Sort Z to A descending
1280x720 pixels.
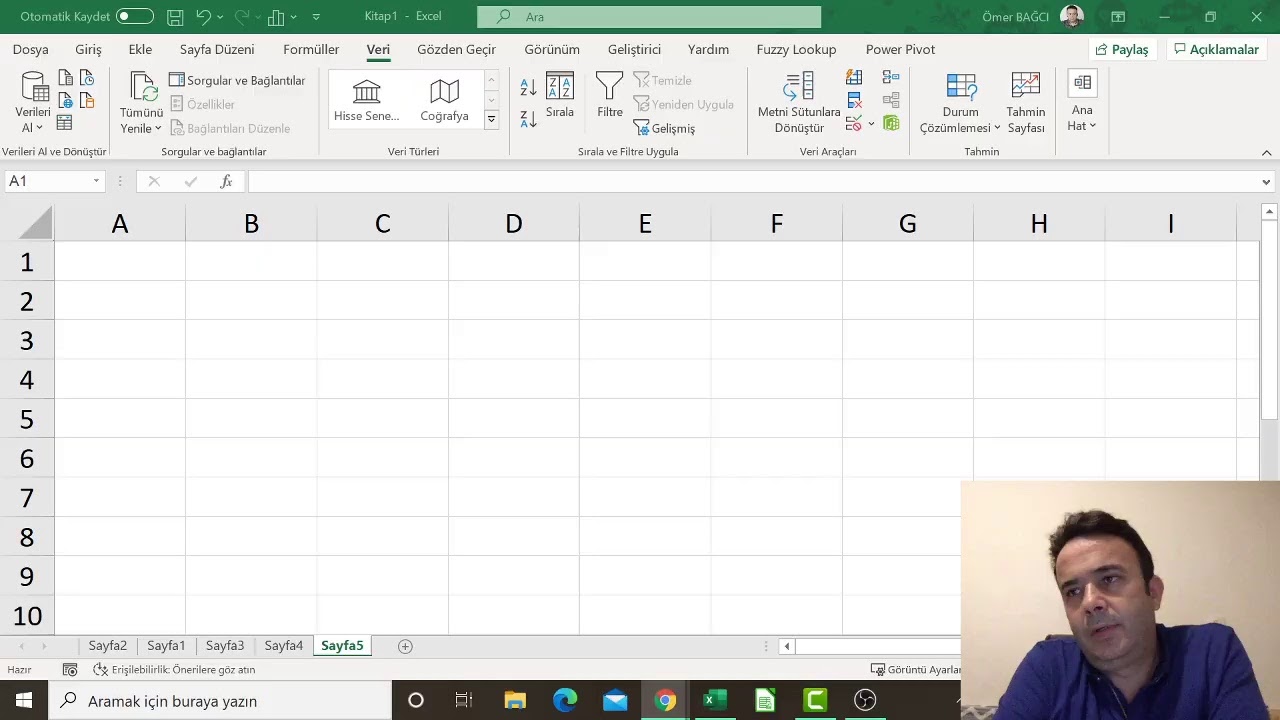[x=528, y=118]
